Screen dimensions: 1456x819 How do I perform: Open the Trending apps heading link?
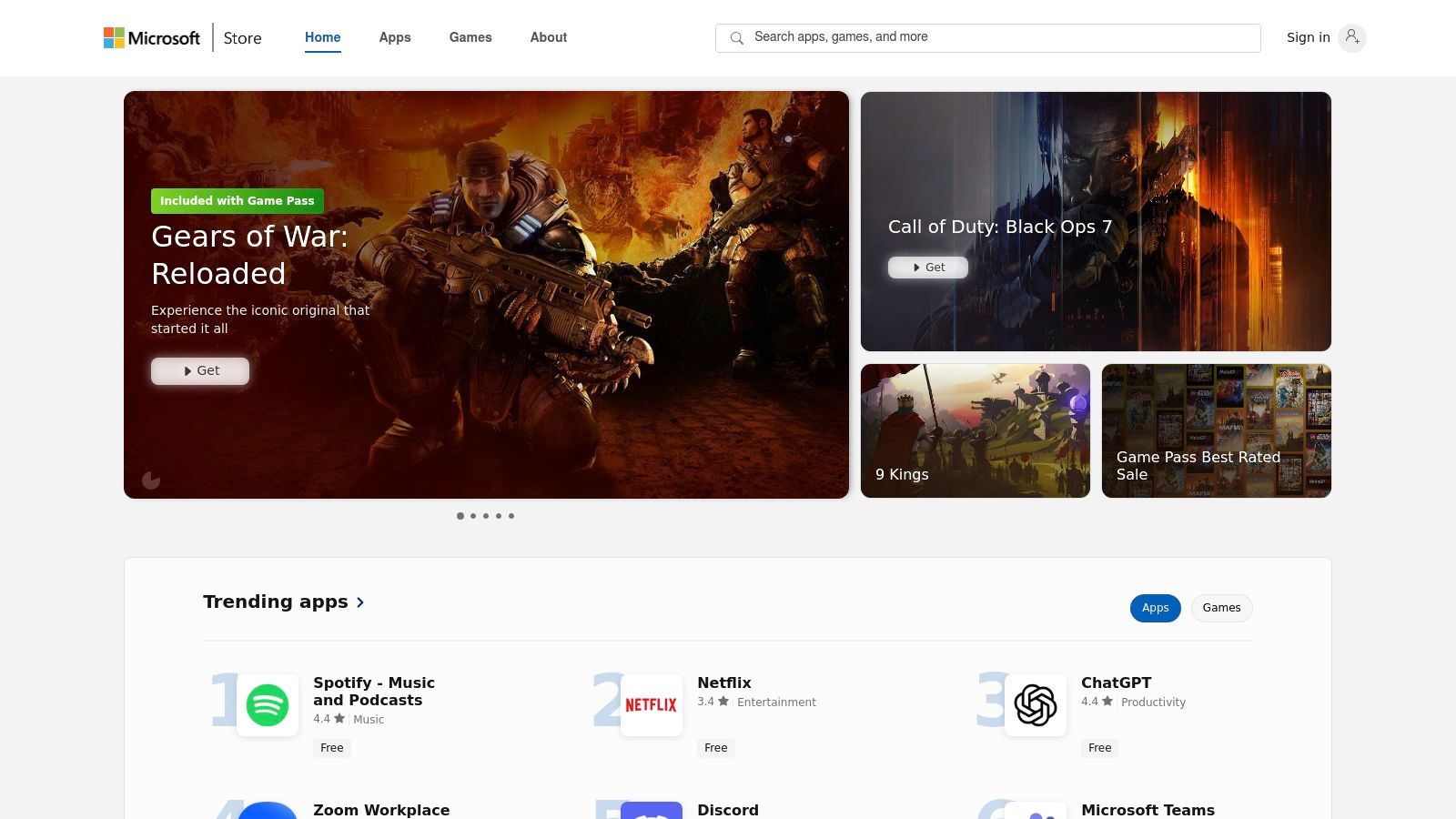276,602
